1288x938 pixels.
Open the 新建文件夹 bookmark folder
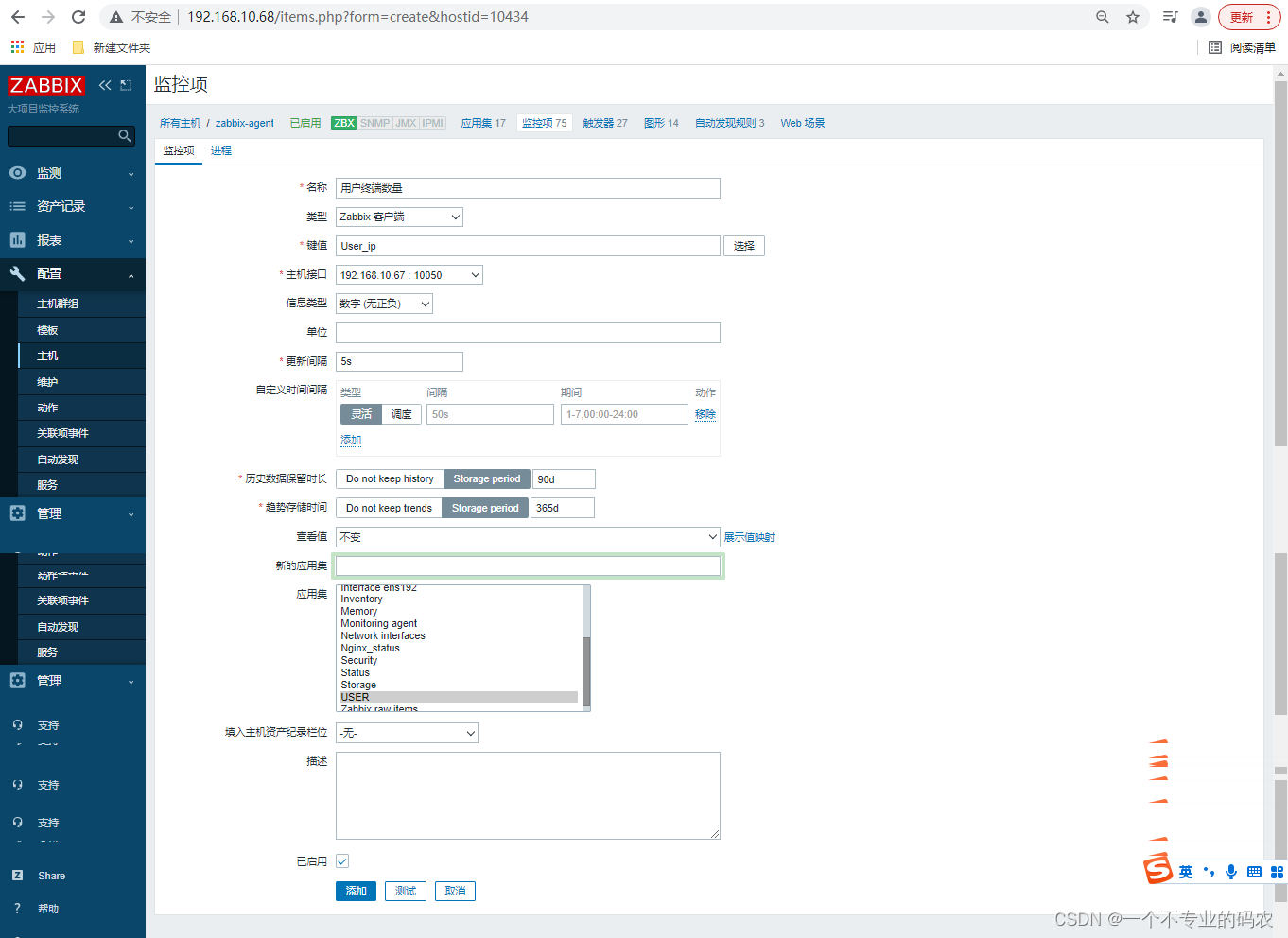coord(111,47)
